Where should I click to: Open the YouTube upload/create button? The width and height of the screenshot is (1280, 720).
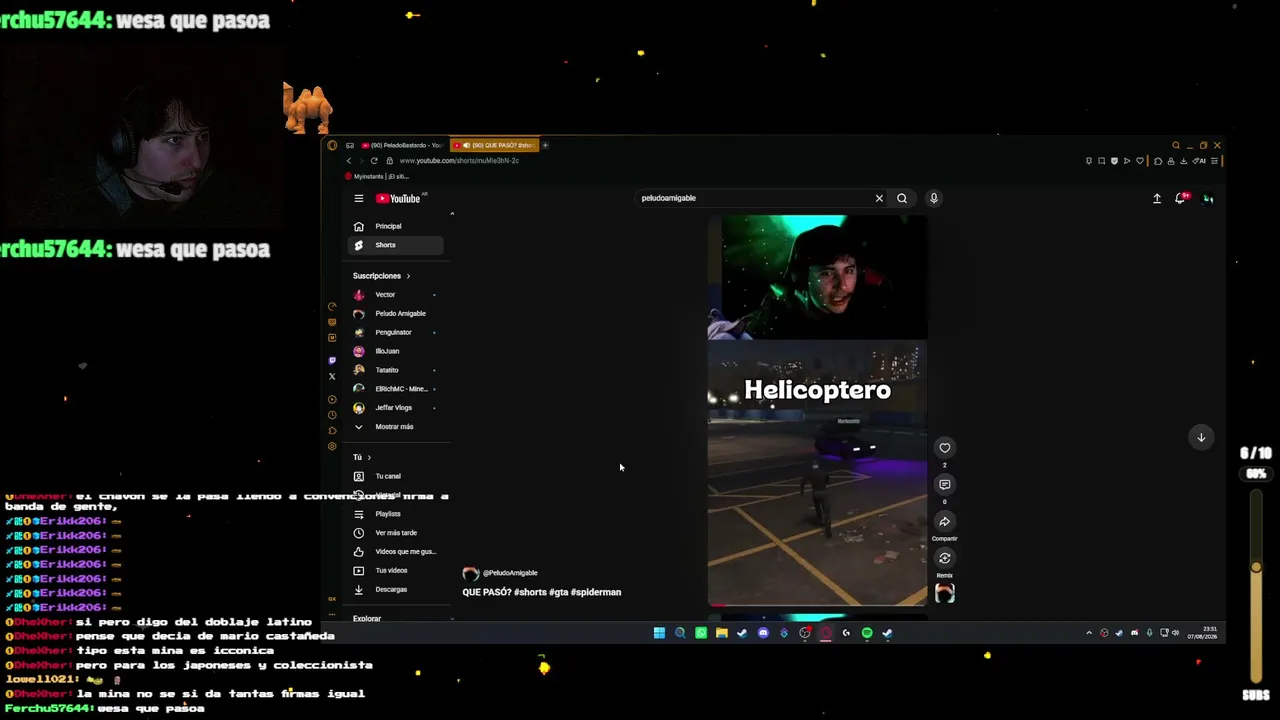[x=1157, y=198]
